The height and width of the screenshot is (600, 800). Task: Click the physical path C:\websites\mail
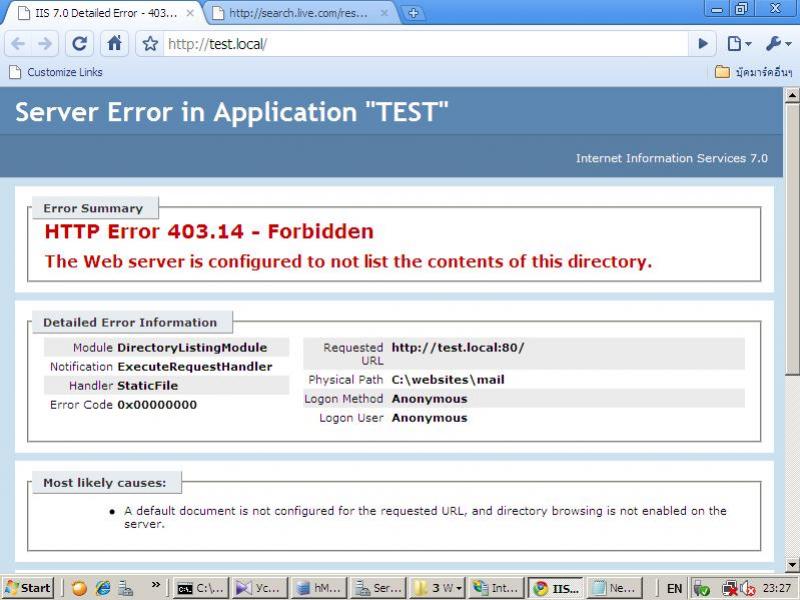click(x=448, y=380)
